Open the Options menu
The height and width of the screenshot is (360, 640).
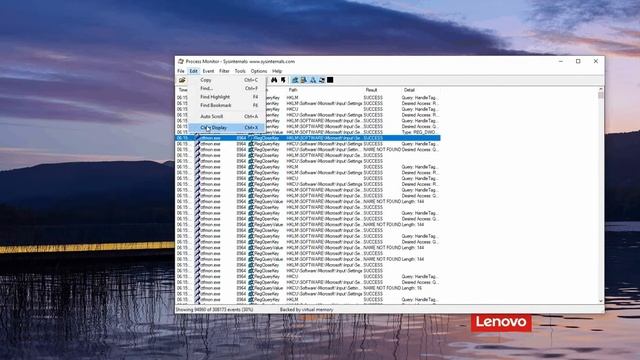tap(259, 71)
